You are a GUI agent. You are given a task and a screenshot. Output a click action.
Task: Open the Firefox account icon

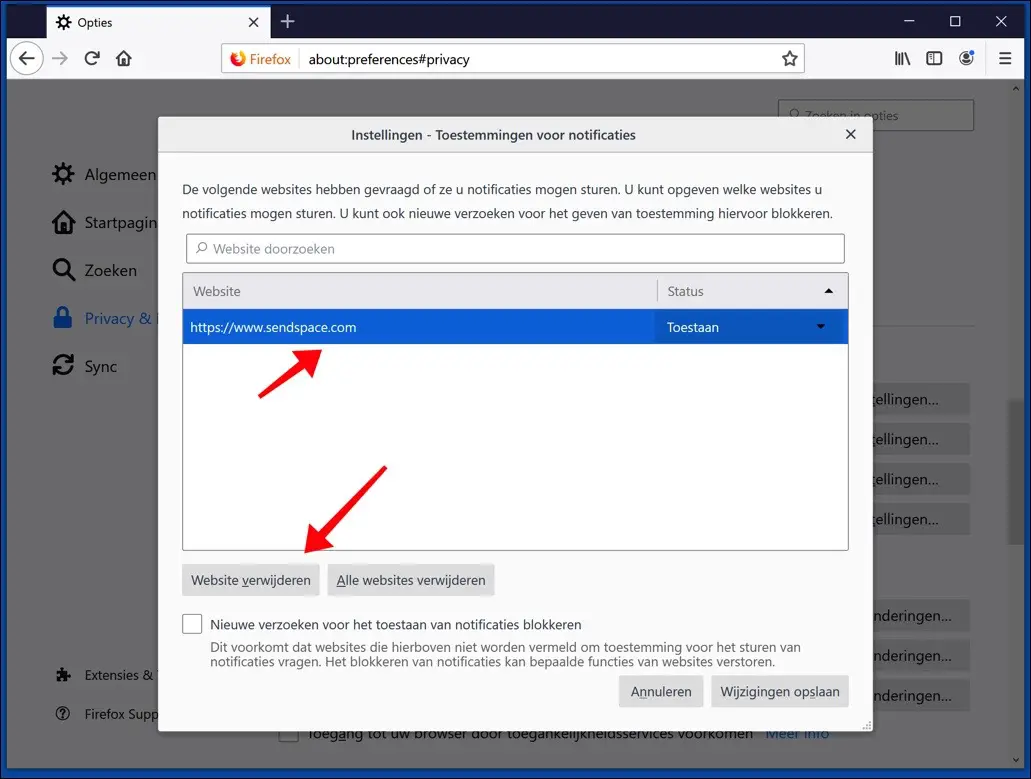point(966,59)
